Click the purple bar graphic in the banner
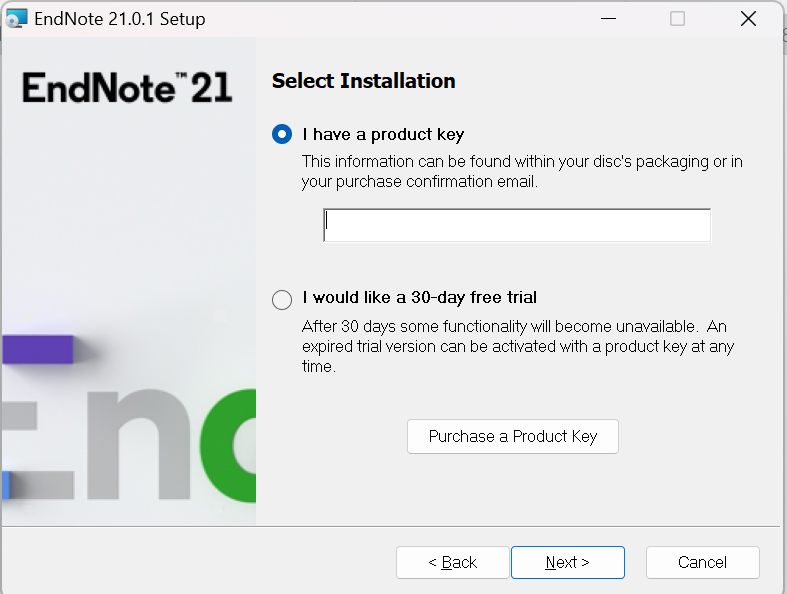The height and width of the screenshot is (594, 787). pos(38,349)
